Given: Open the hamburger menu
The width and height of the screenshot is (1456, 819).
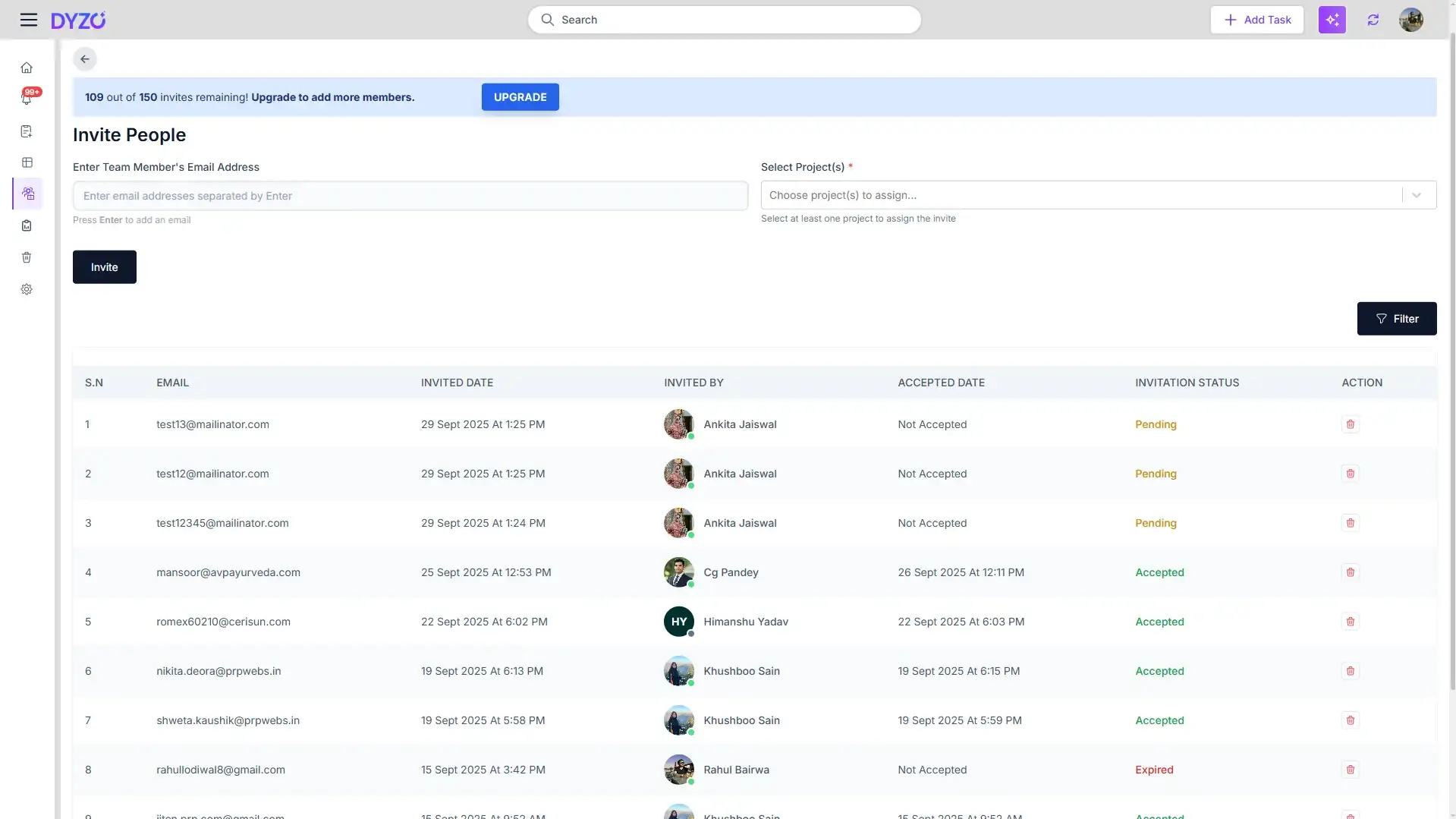Looking at the screenshot, I should pos(29,20).
